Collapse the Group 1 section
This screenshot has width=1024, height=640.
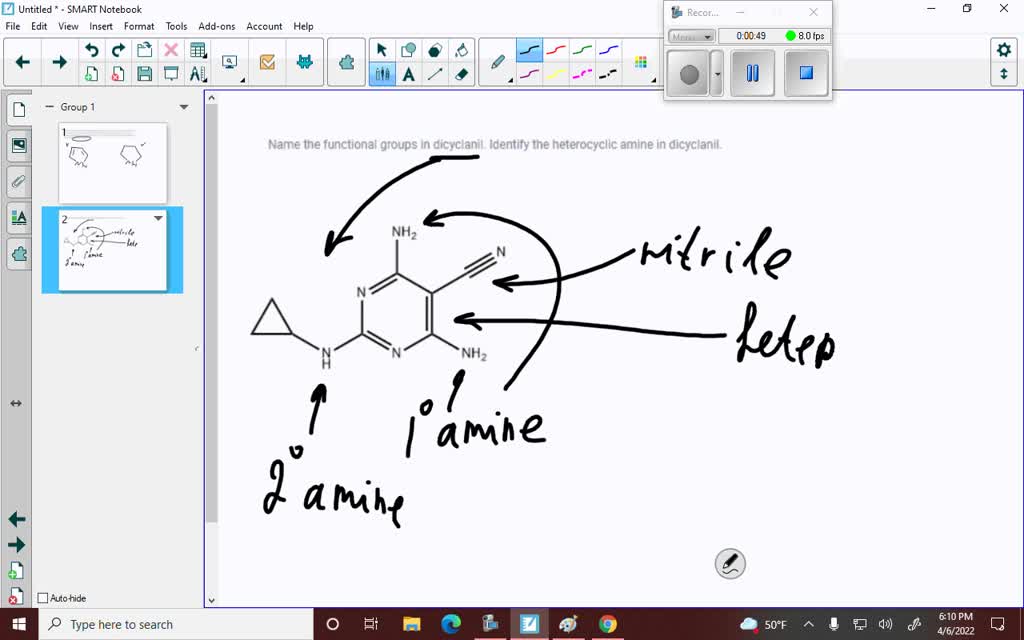(50, 106)
